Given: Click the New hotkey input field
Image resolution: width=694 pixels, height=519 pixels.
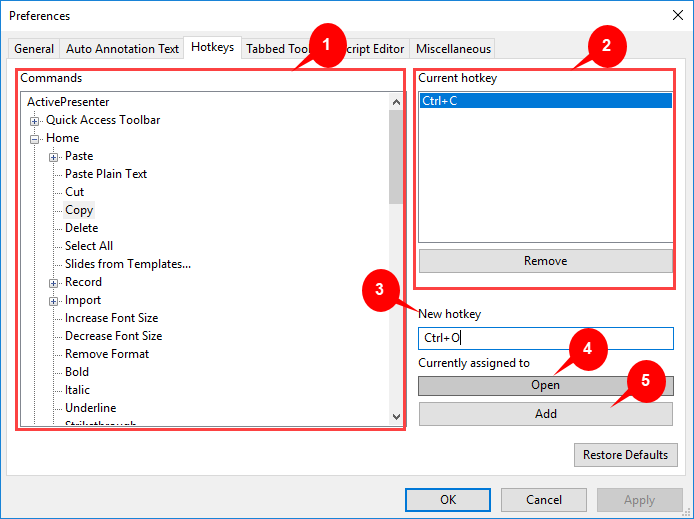Looking at the screenshot, I should tap(546, 338).
